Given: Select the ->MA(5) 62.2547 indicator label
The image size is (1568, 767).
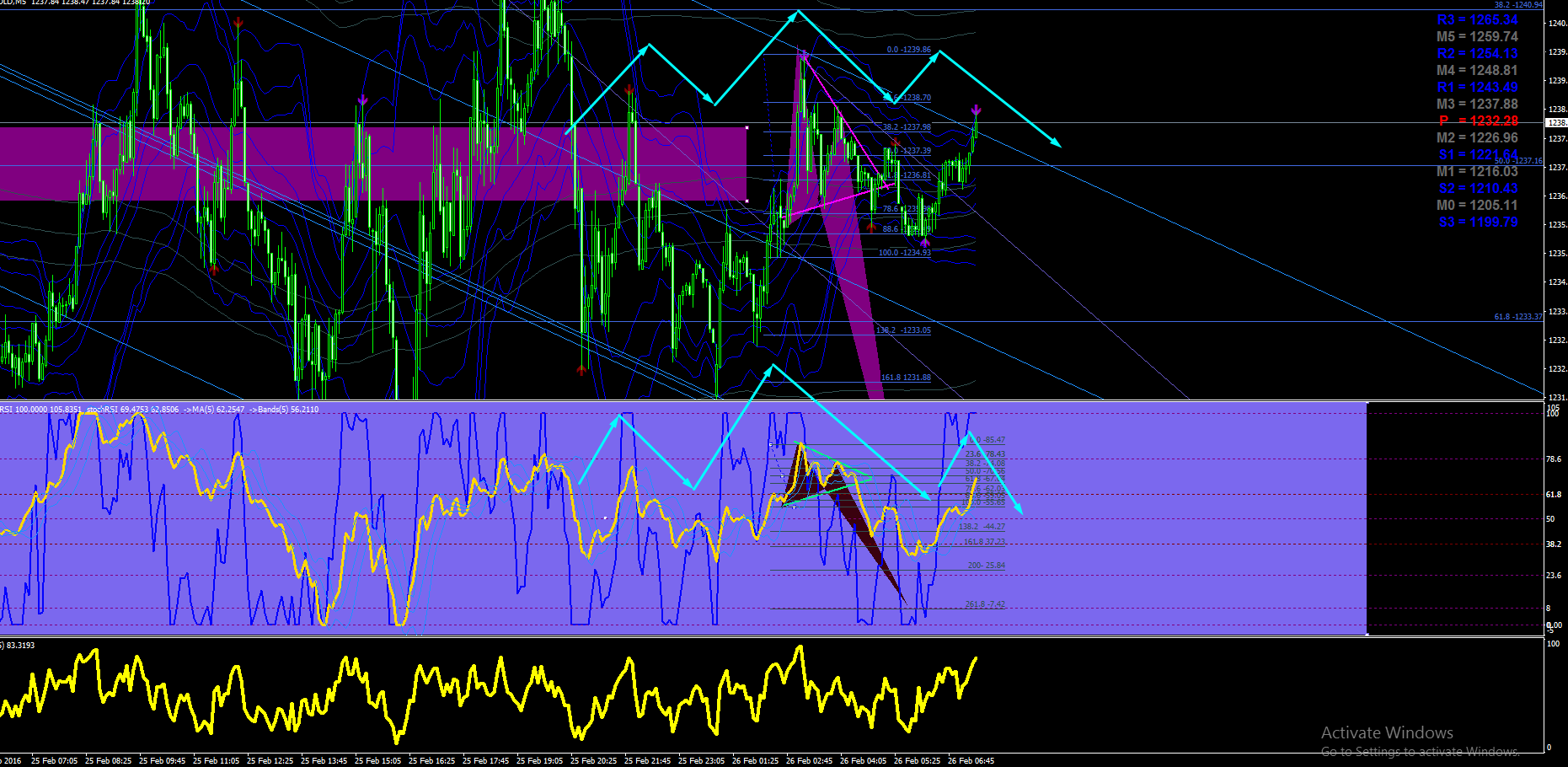Looking at the screenshot, I should coord(214,410).
